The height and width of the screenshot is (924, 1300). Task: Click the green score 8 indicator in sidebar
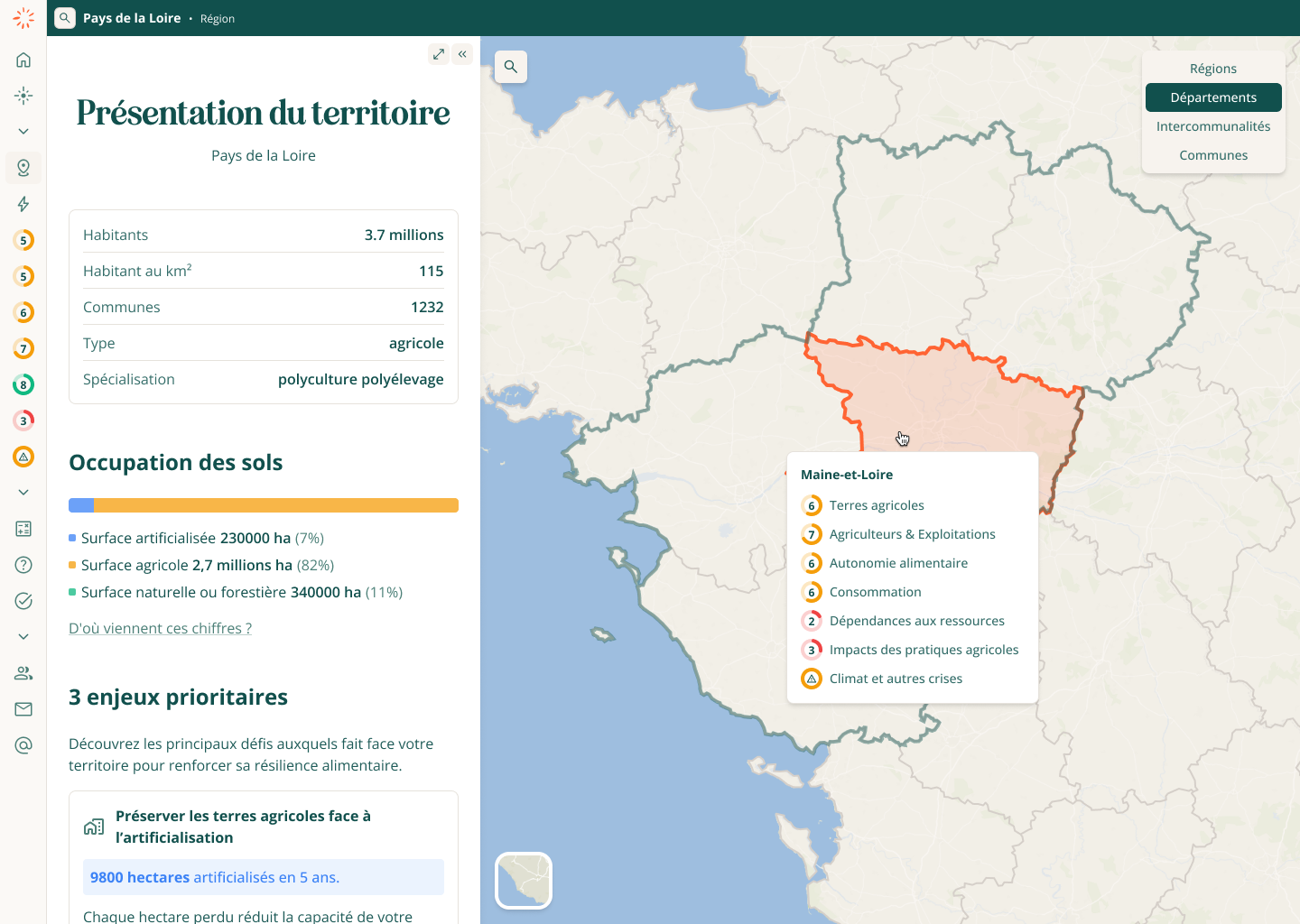[x=23, y=384]
